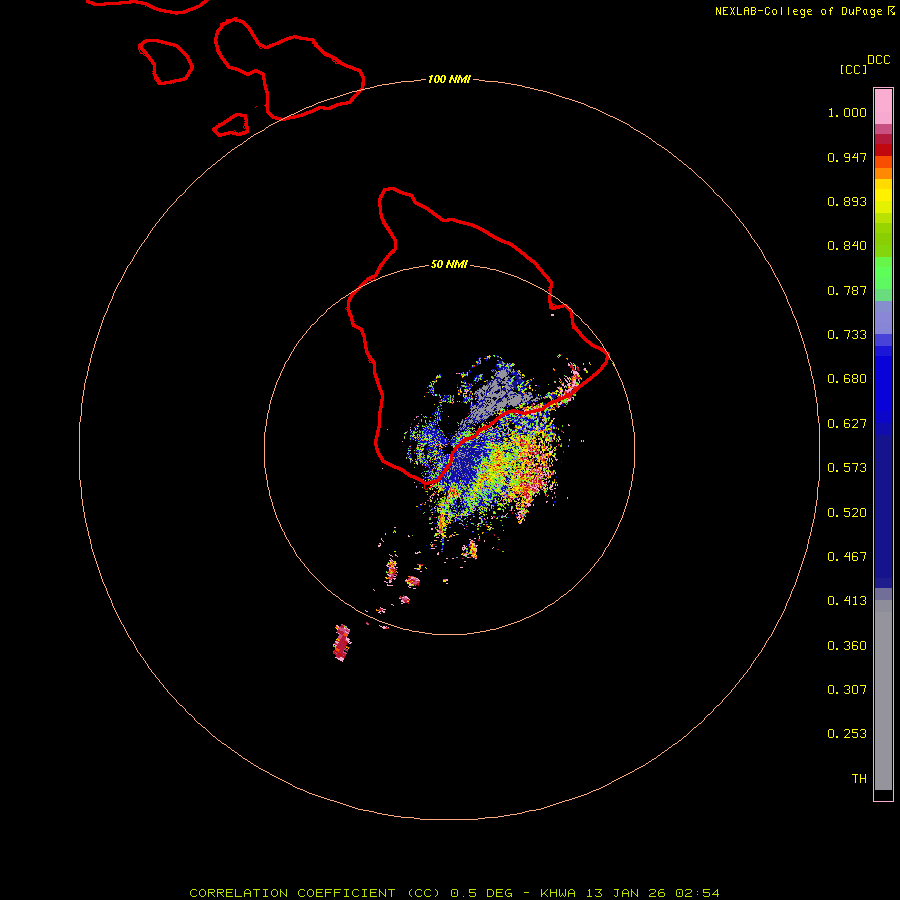Pick the olive-green swatch near 0.840
This screenshot has width=900, height=900.
(x=883, y=240)
